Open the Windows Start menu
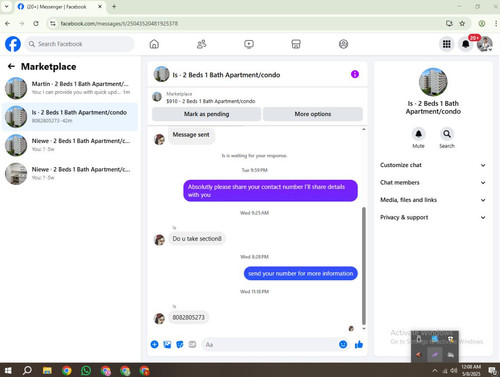 (x=8, y=370)
